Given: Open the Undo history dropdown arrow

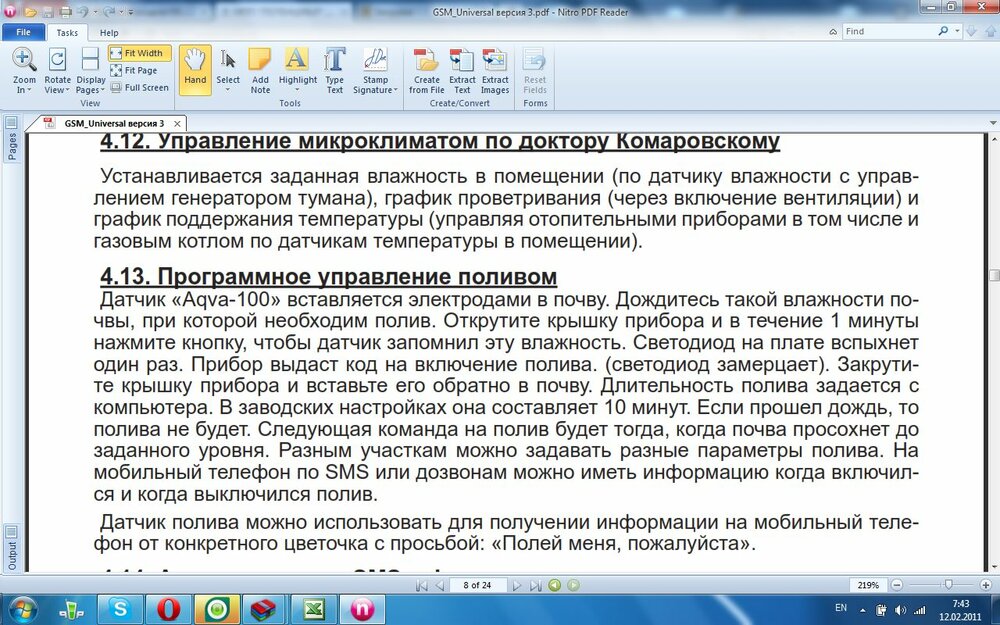Looking at the screenshot, I should pyautogui.click(x=95, y=11).
